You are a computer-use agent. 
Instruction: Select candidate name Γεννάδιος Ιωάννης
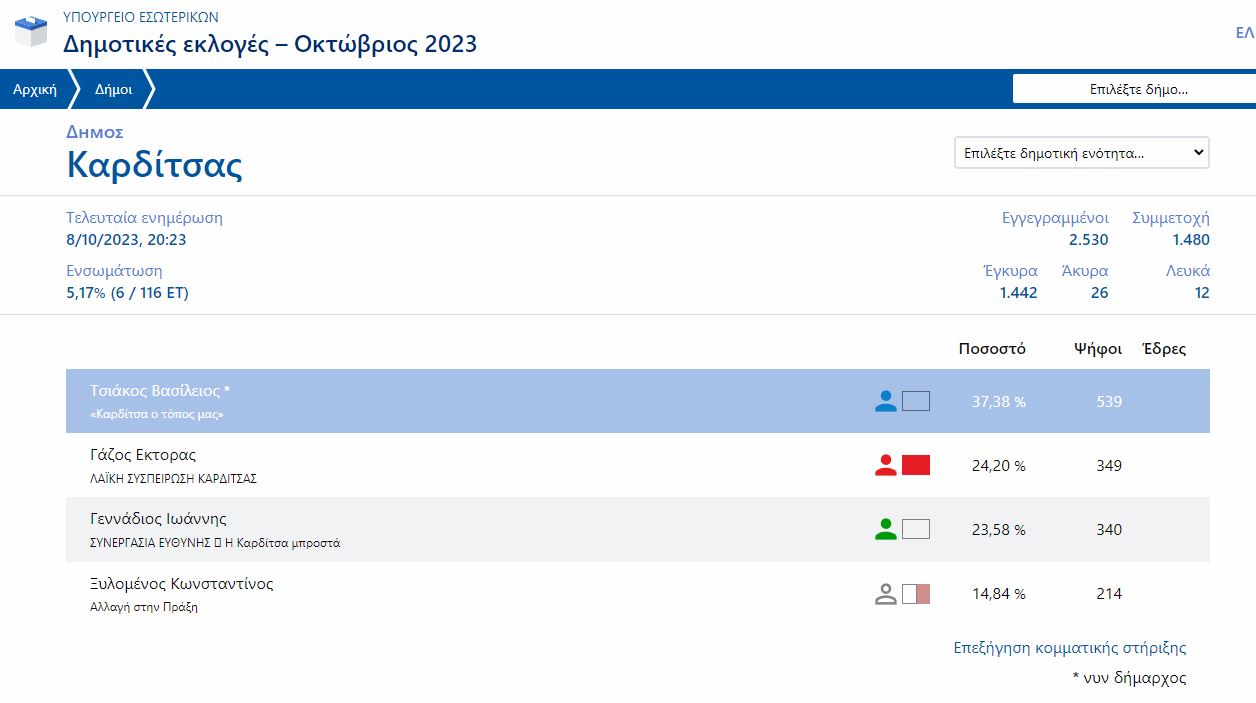158,520
